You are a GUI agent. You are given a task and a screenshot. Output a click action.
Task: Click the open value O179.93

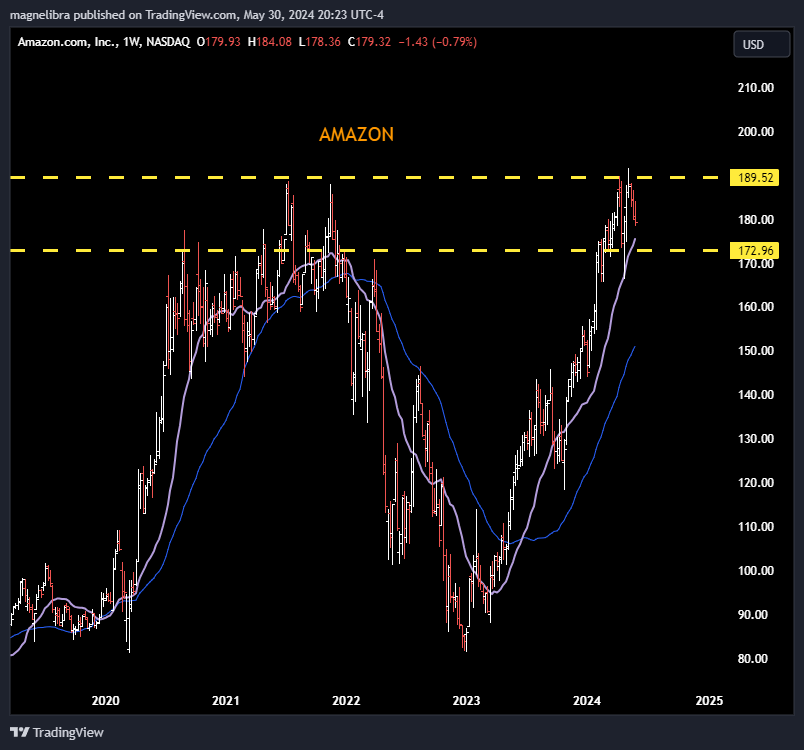point(218,42)
